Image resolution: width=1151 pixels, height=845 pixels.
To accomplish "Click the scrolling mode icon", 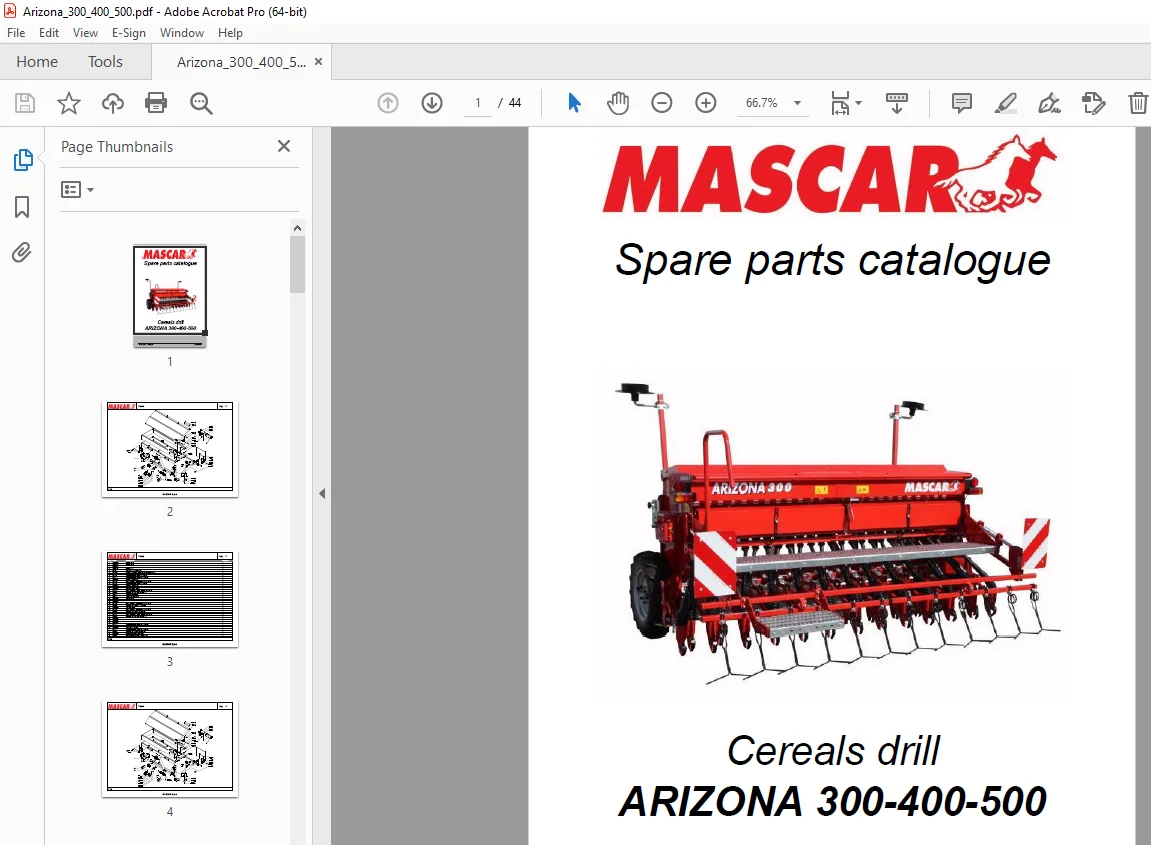I will point(896,103).
